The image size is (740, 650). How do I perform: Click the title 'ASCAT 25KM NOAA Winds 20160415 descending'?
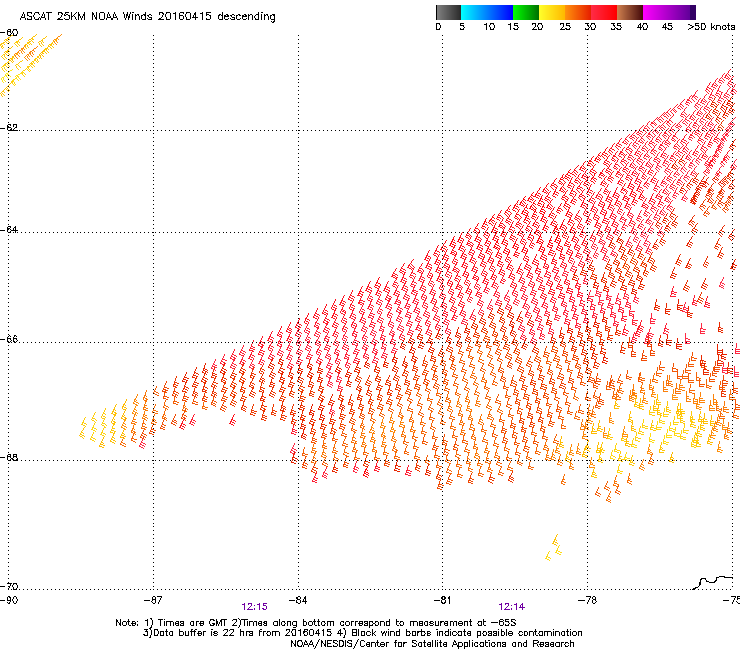[147, 17]
